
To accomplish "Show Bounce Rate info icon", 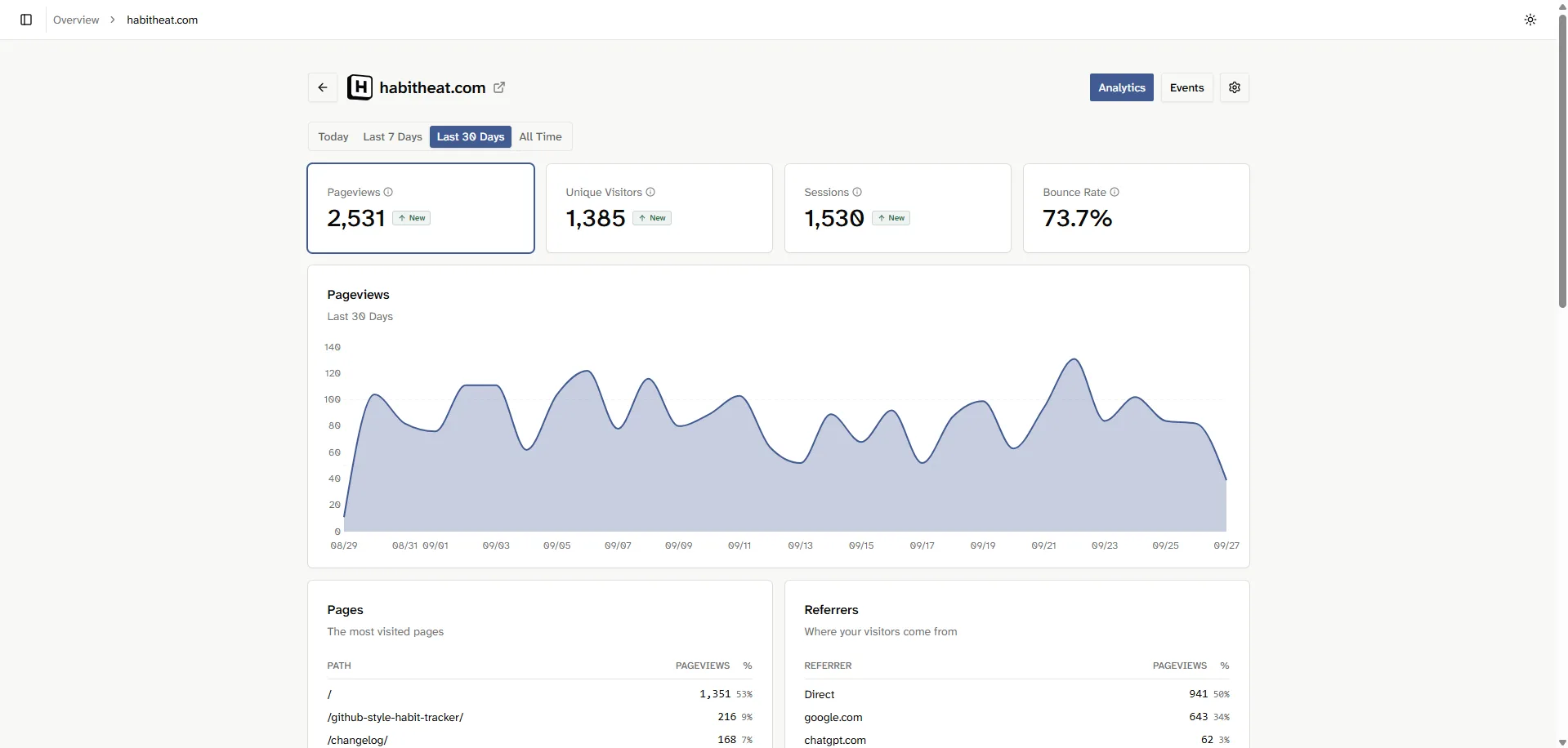I will coord(1115,192).
